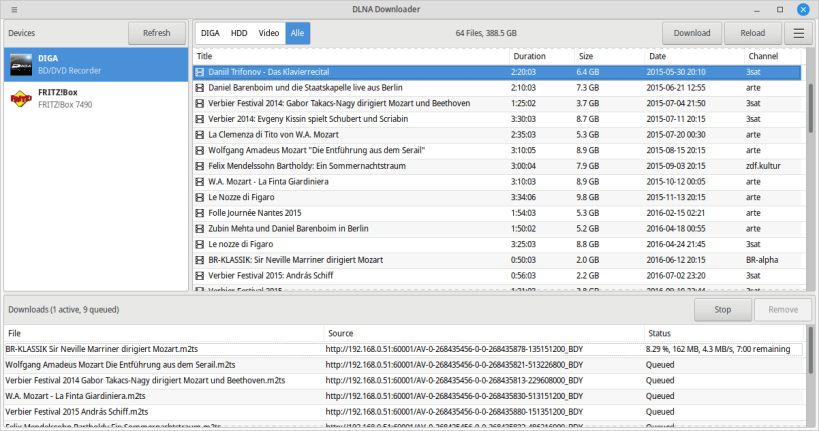
Task: Click film icon of Folle Journée Nantes 2015
Action: 200,213
